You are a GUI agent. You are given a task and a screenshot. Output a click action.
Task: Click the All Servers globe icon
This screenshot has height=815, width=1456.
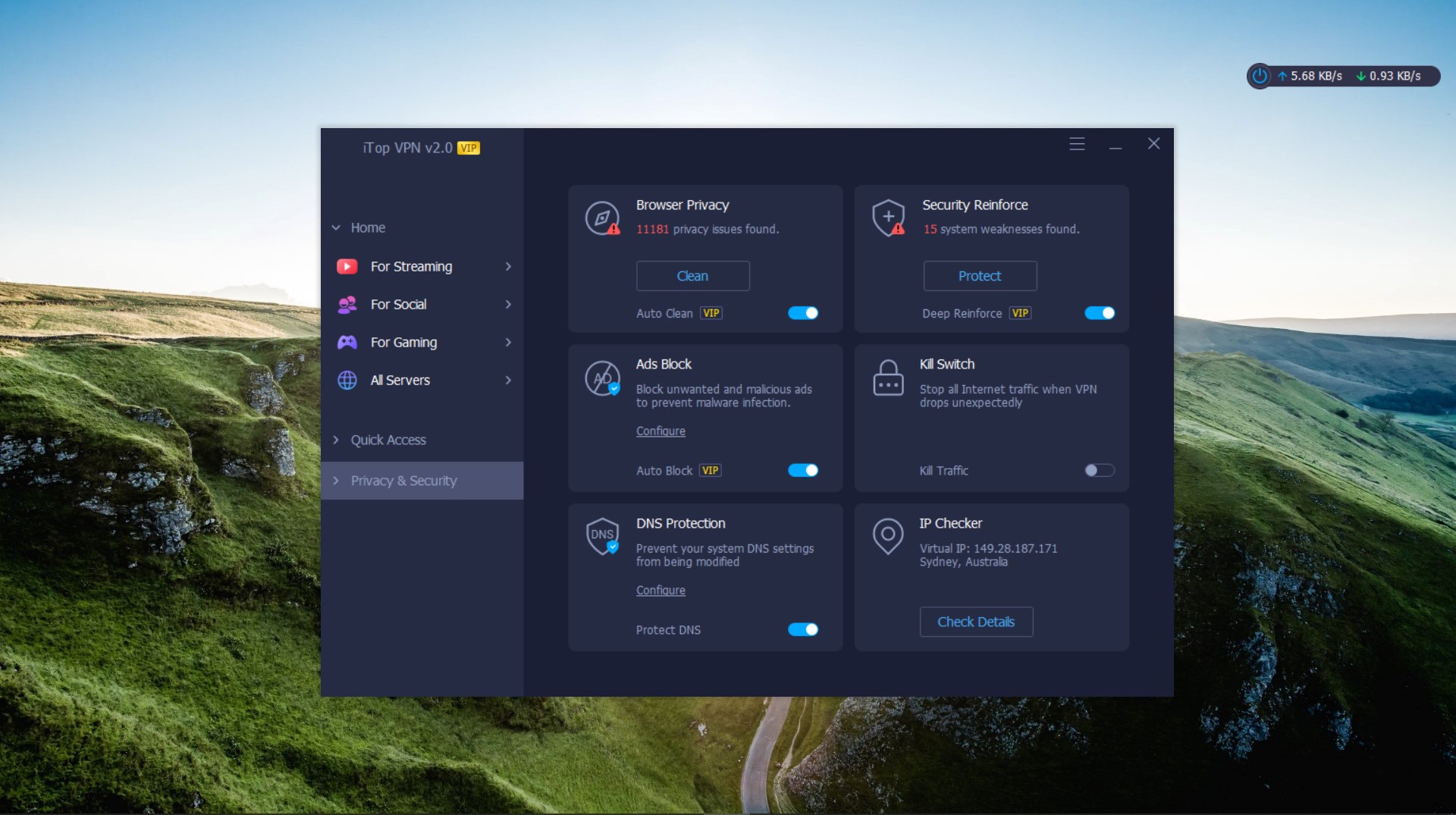(347, 380)
